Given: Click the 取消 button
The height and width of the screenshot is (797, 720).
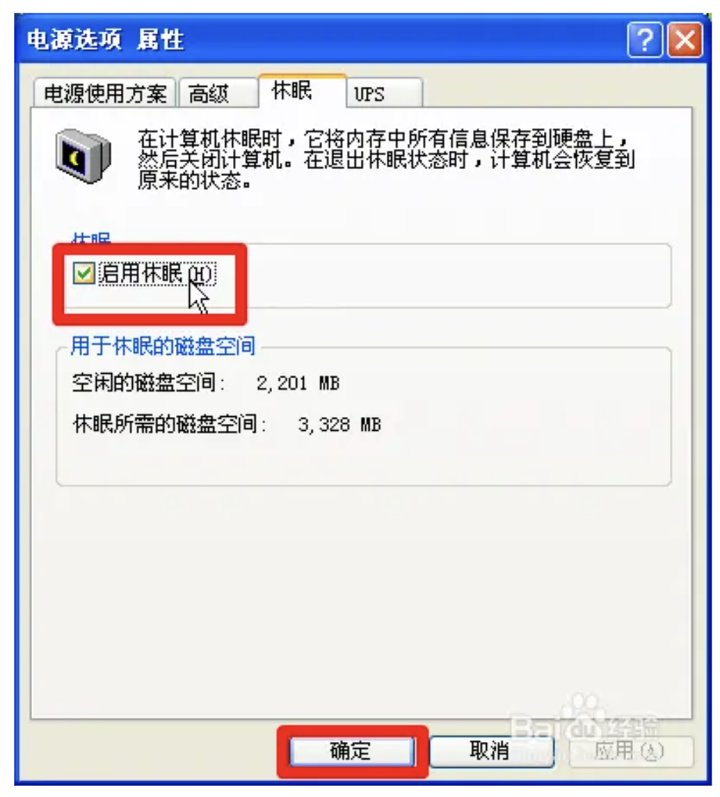Looking at the screenshot, I should (491, 751).
